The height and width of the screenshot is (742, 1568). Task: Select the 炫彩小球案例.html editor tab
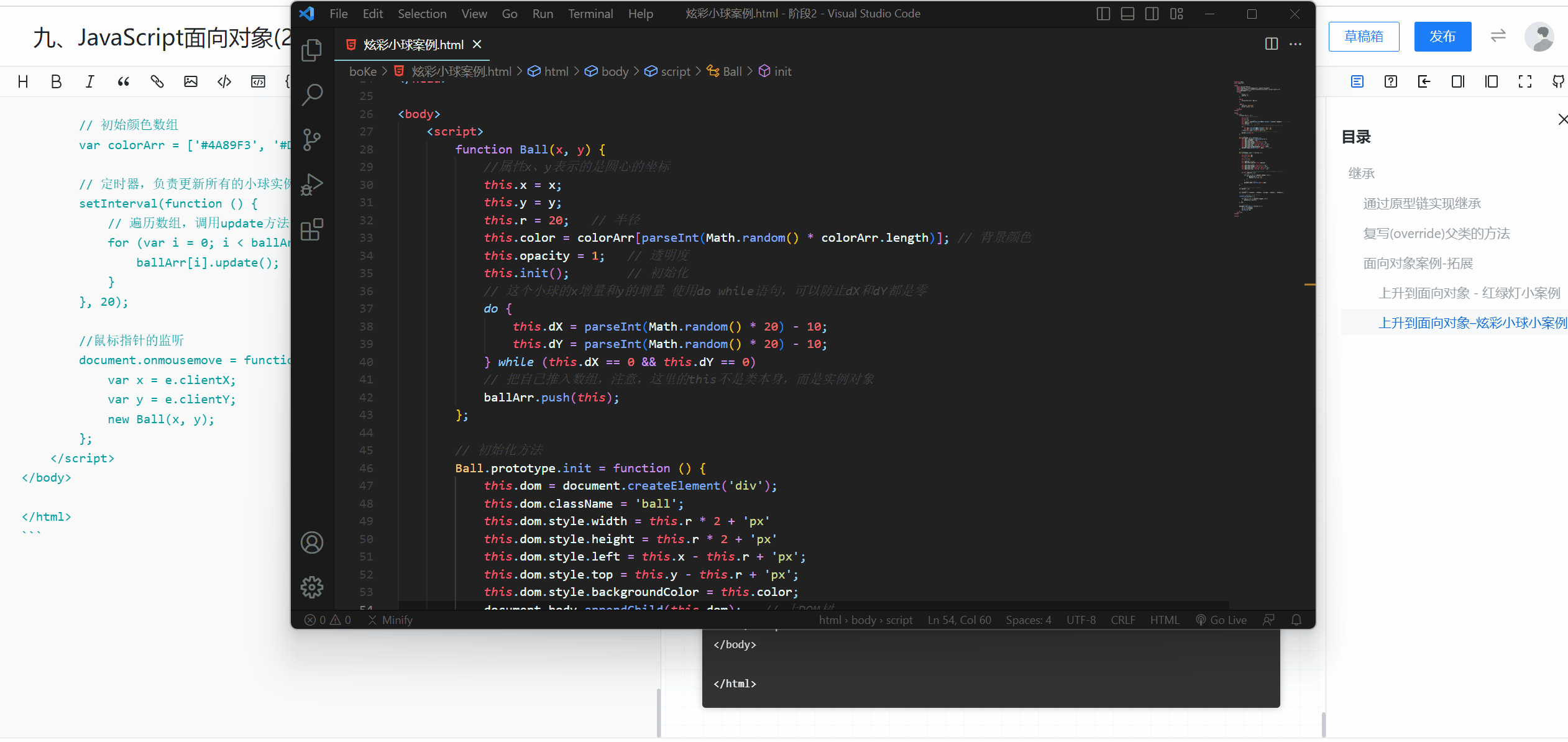(413, 45)
